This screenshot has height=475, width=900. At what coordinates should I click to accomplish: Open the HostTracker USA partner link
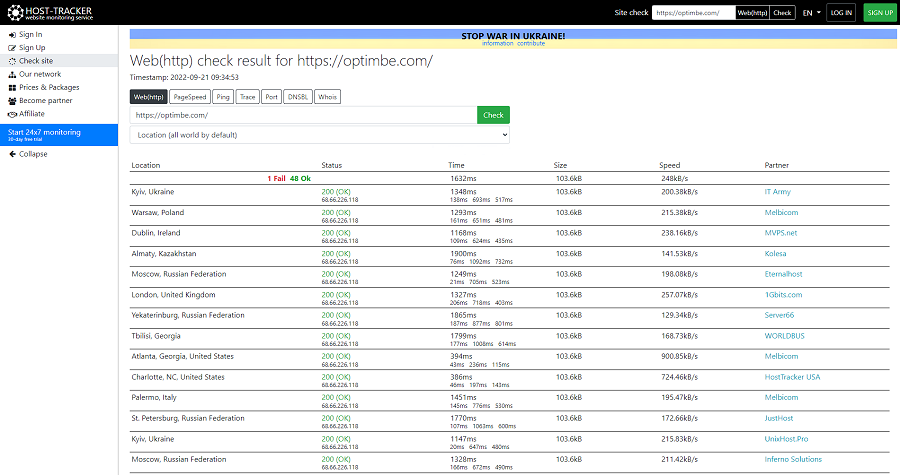point(792,377)
